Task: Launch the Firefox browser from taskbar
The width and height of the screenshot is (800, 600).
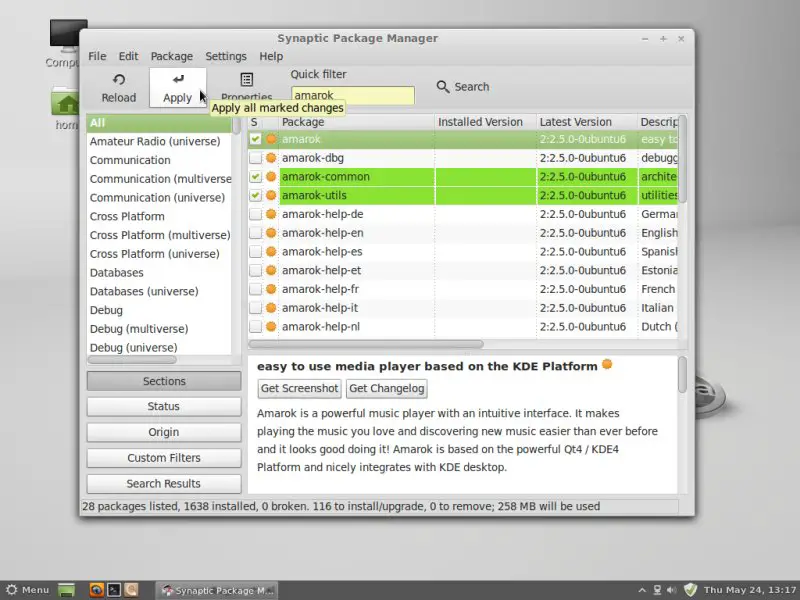Action: (96, 590)
